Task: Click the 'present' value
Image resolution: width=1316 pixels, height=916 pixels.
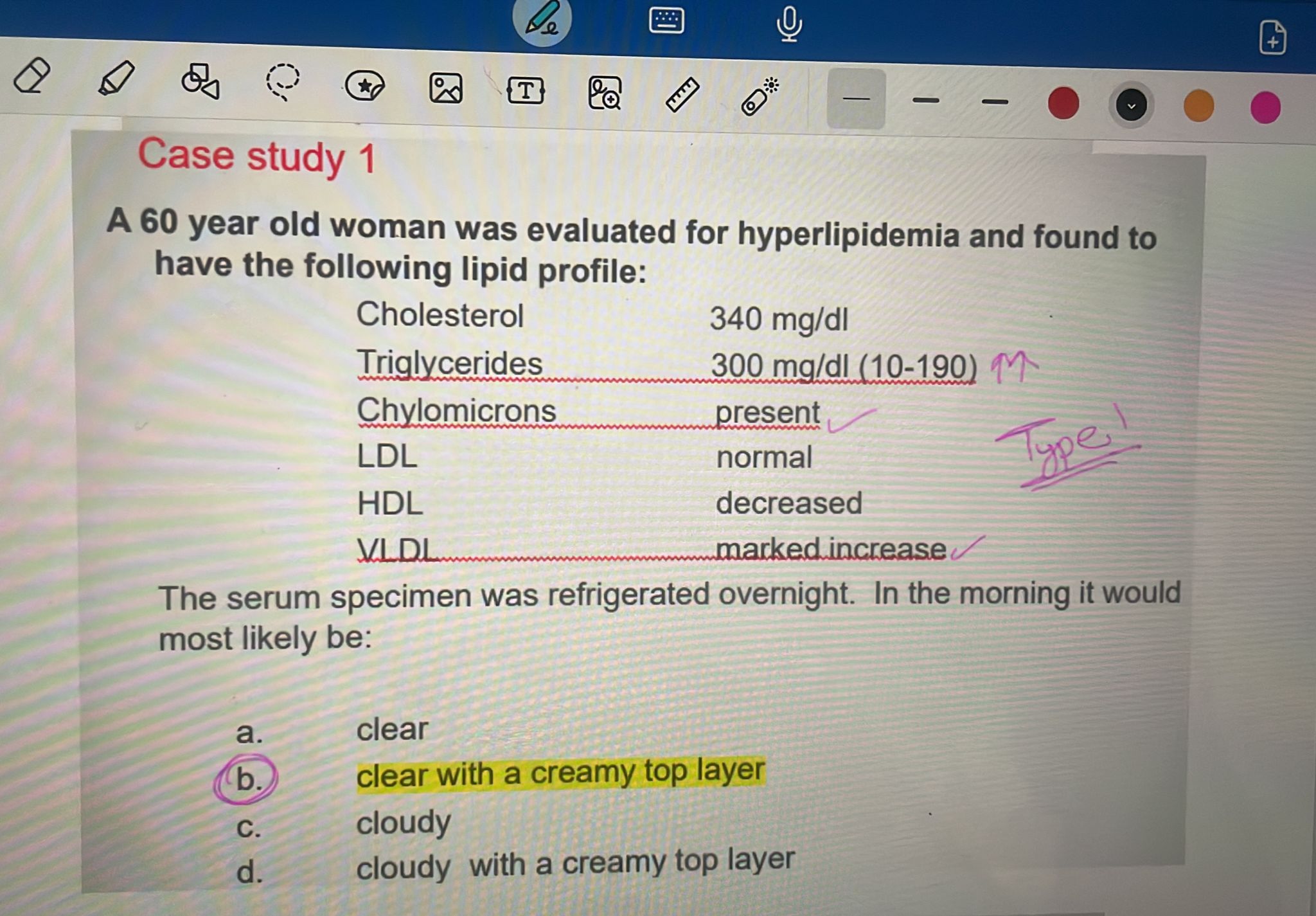Action: click(768, 413)
